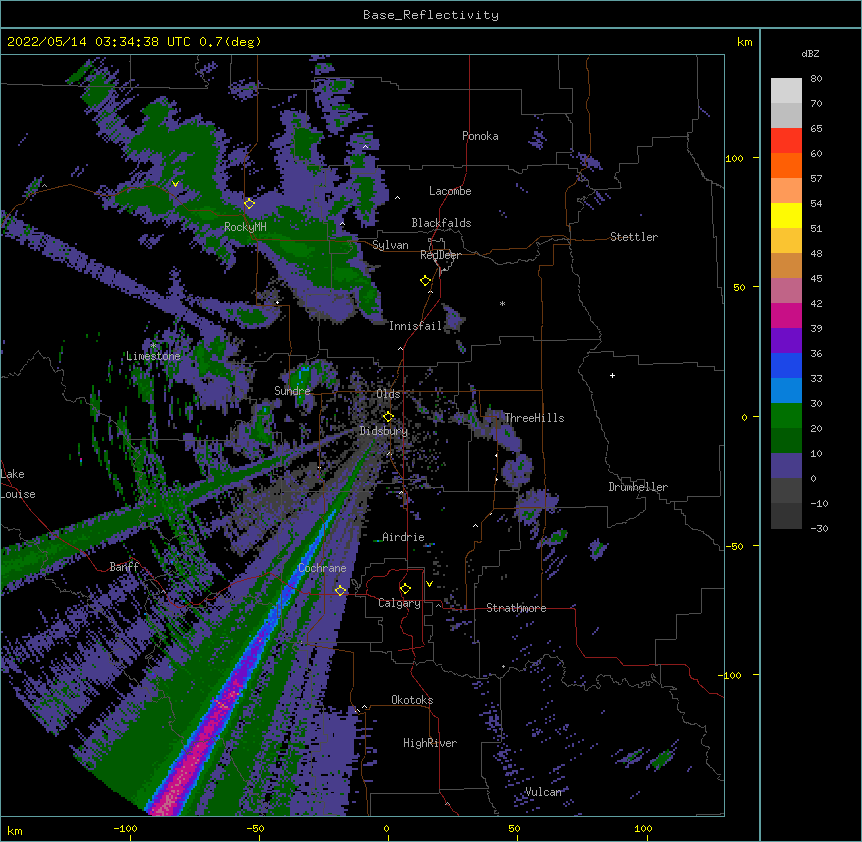Click the Base_Reflectivity title text

coord(431,15)
